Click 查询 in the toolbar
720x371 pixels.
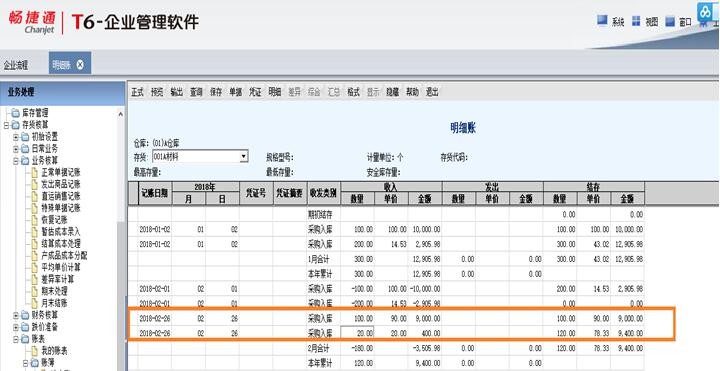197,92
